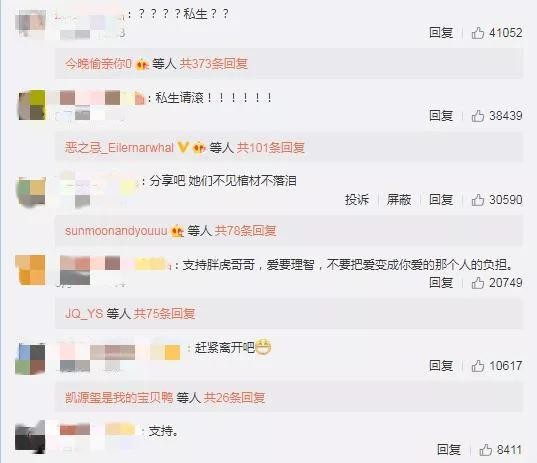Open the avatar of the 私生请滚 commenter
This screenshot has width=537, height=463.
32,105
